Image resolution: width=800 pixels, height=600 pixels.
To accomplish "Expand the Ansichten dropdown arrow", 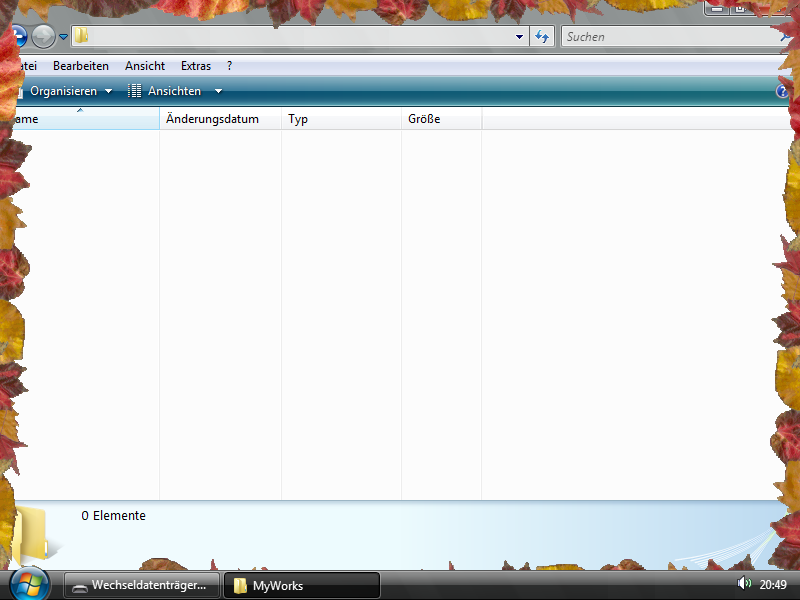I will [x=218, y=91].
